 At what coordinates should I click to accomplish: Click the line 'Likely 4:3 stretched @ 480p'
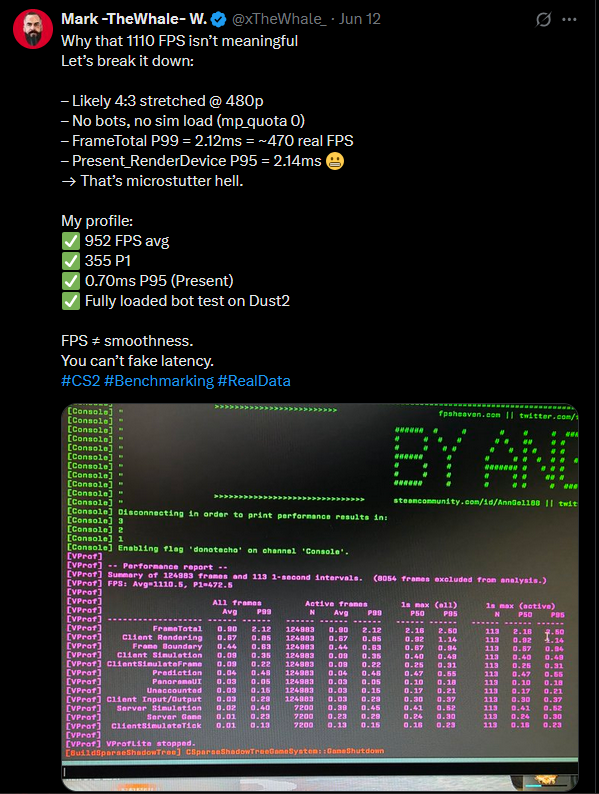[162, 101]
